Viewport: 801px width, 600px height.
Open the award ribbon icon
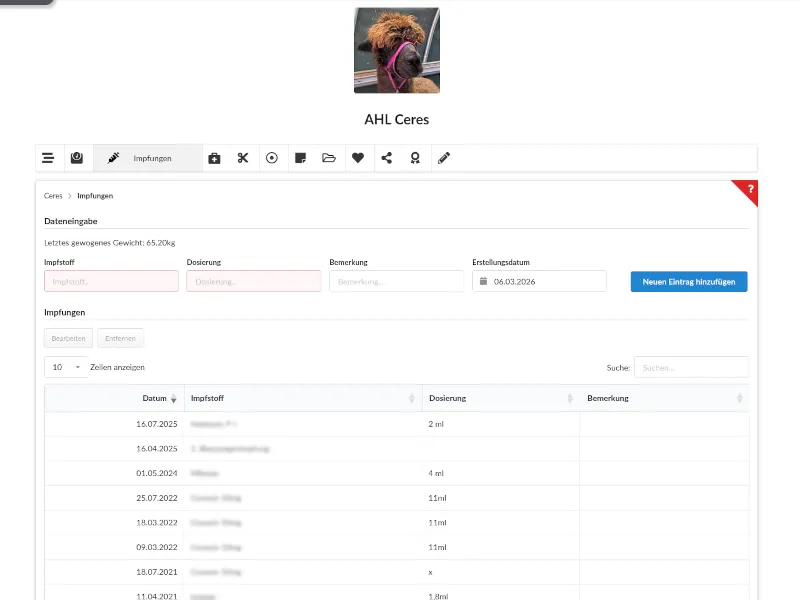click(x=415, y=158)
